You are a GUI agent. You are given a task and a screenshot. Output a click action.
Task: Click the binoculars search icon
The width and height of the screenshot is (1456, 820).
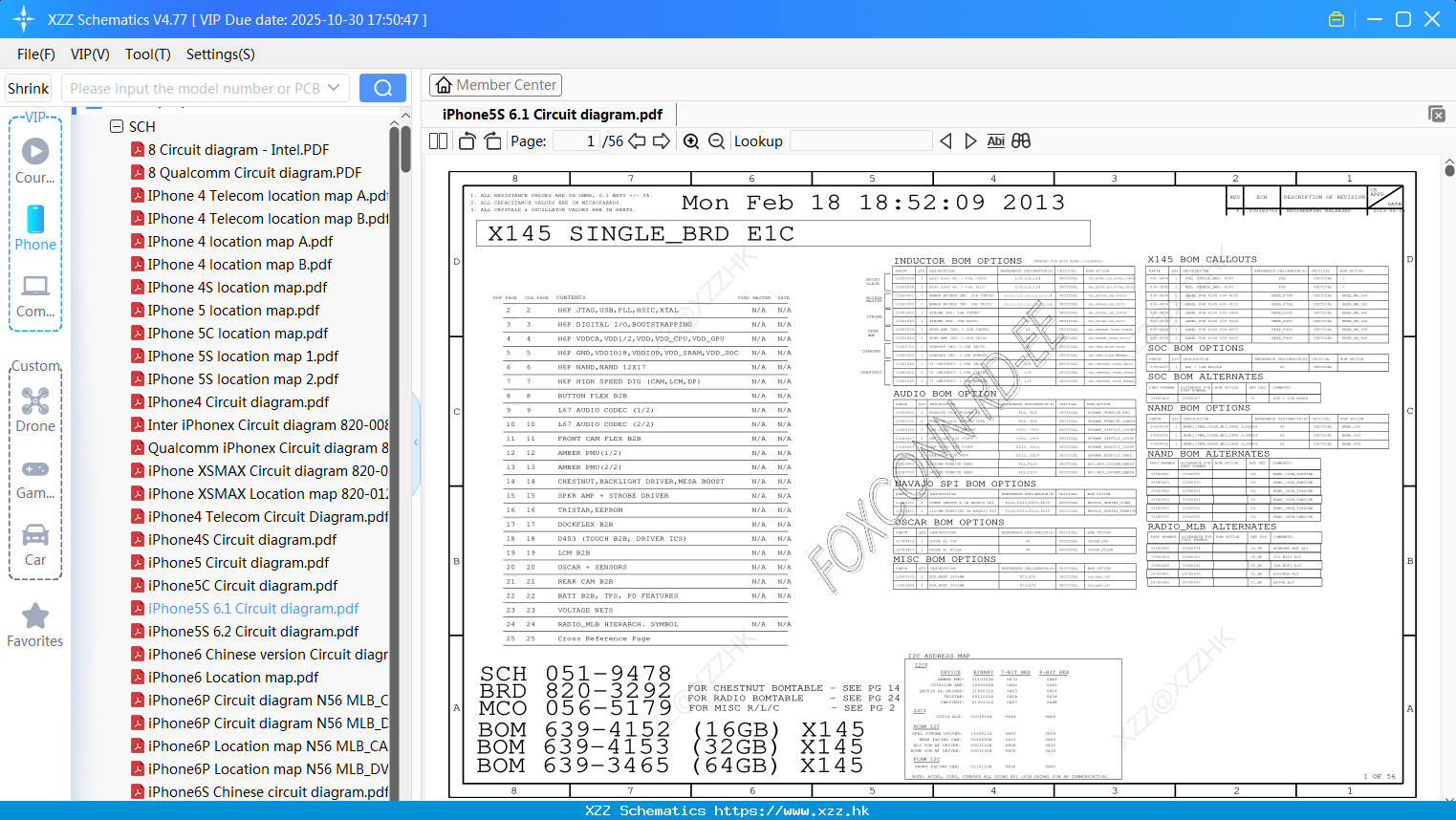1021,140
